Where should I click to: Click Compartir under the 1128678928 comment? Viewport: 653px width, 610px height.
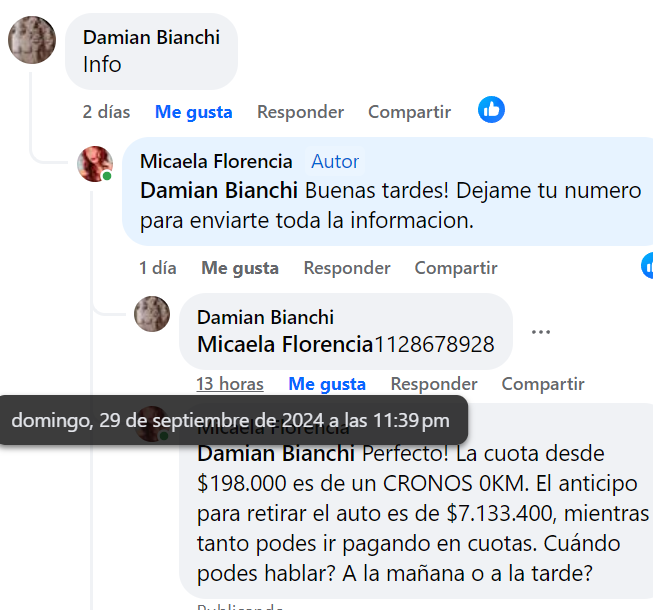point(543,384)
